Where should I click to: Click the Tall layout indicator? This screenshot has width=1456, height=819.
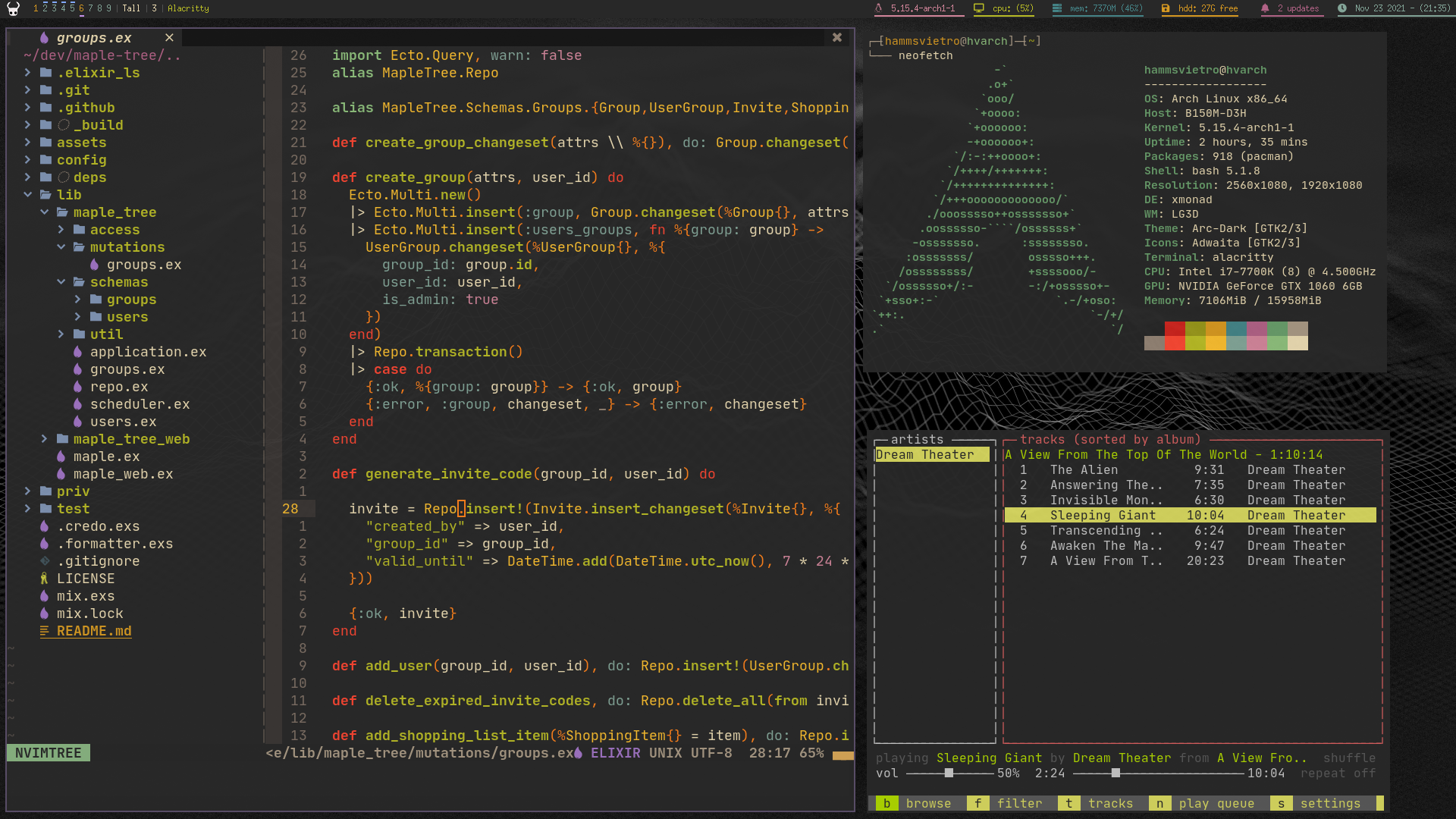[131, 8]
